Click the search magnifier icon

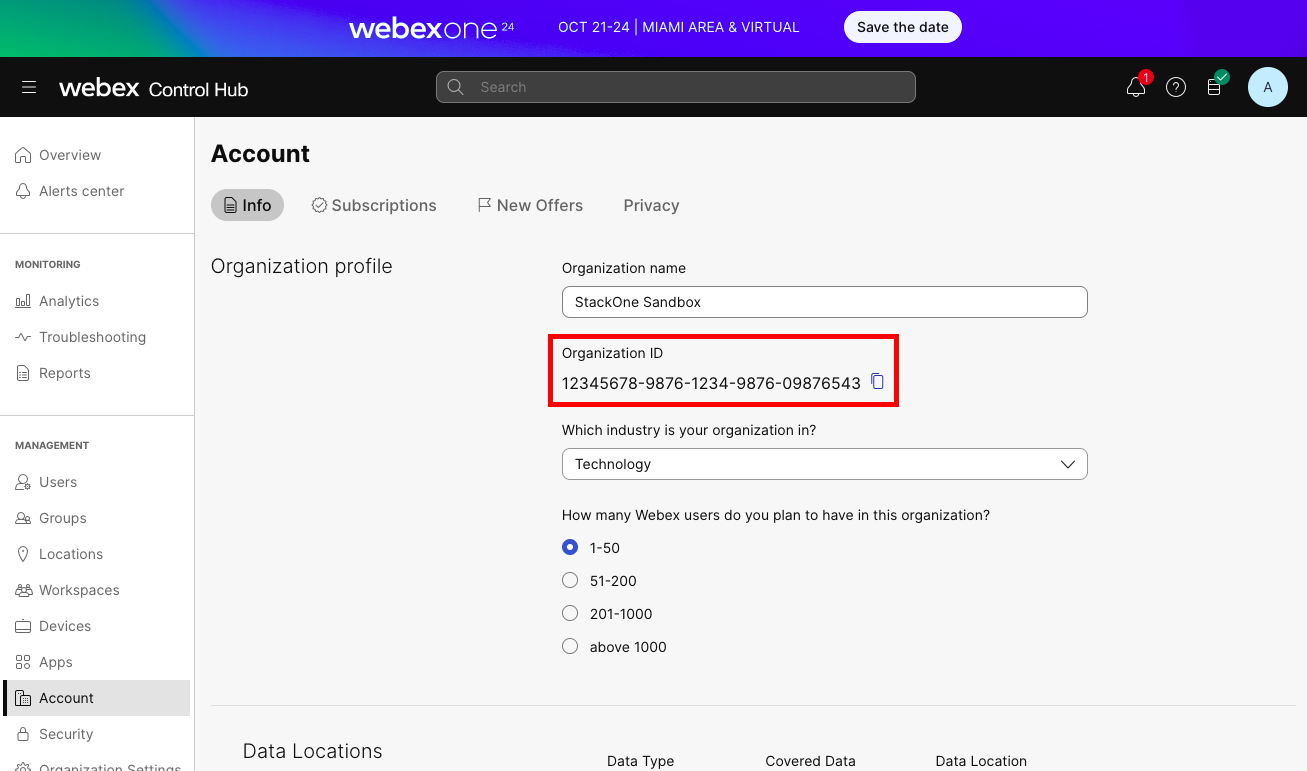click(455, 87)
